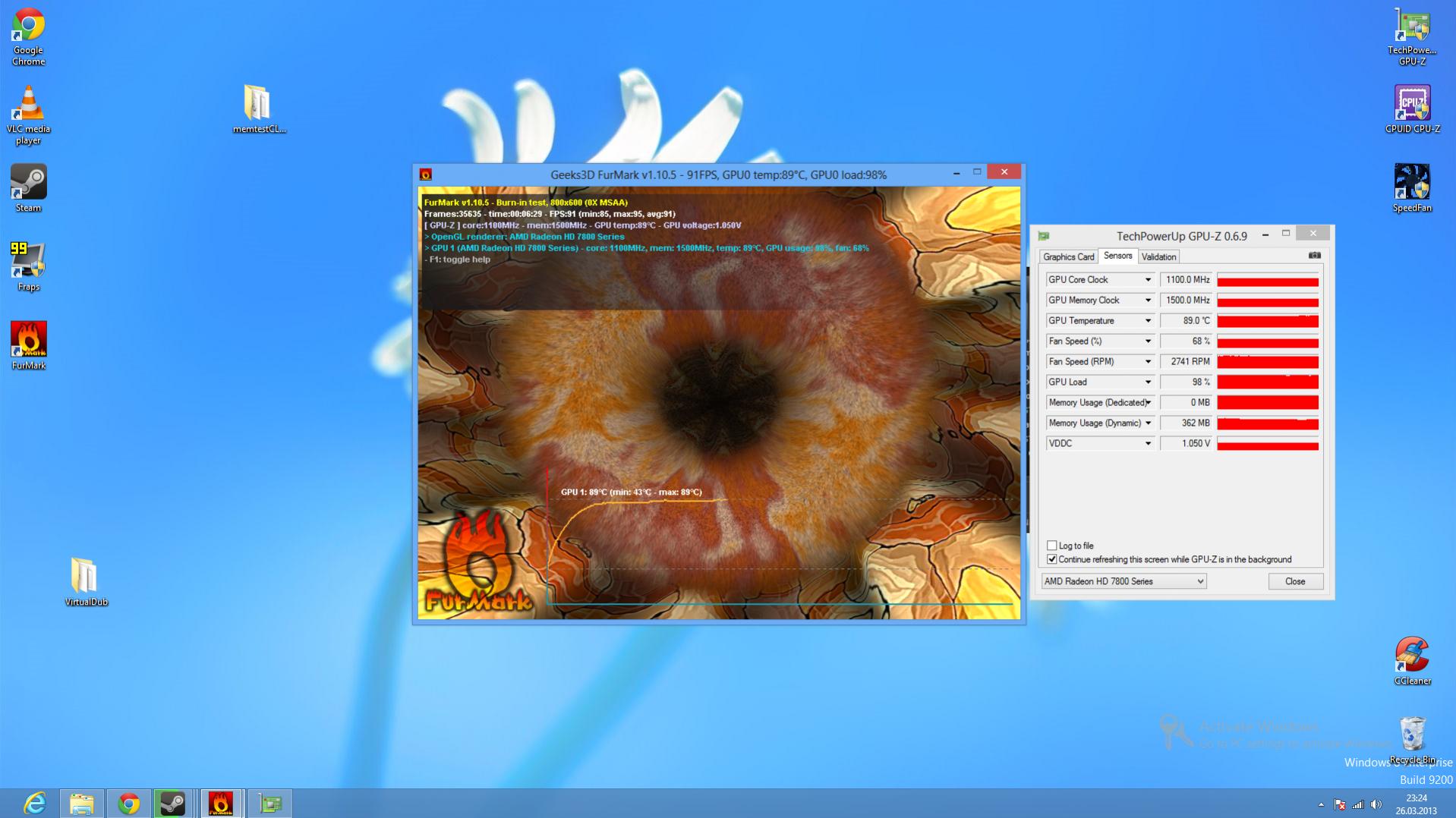Click the 98 % GPU load value
This screenshot has width=1456, height=818.
click(1186, 382)
